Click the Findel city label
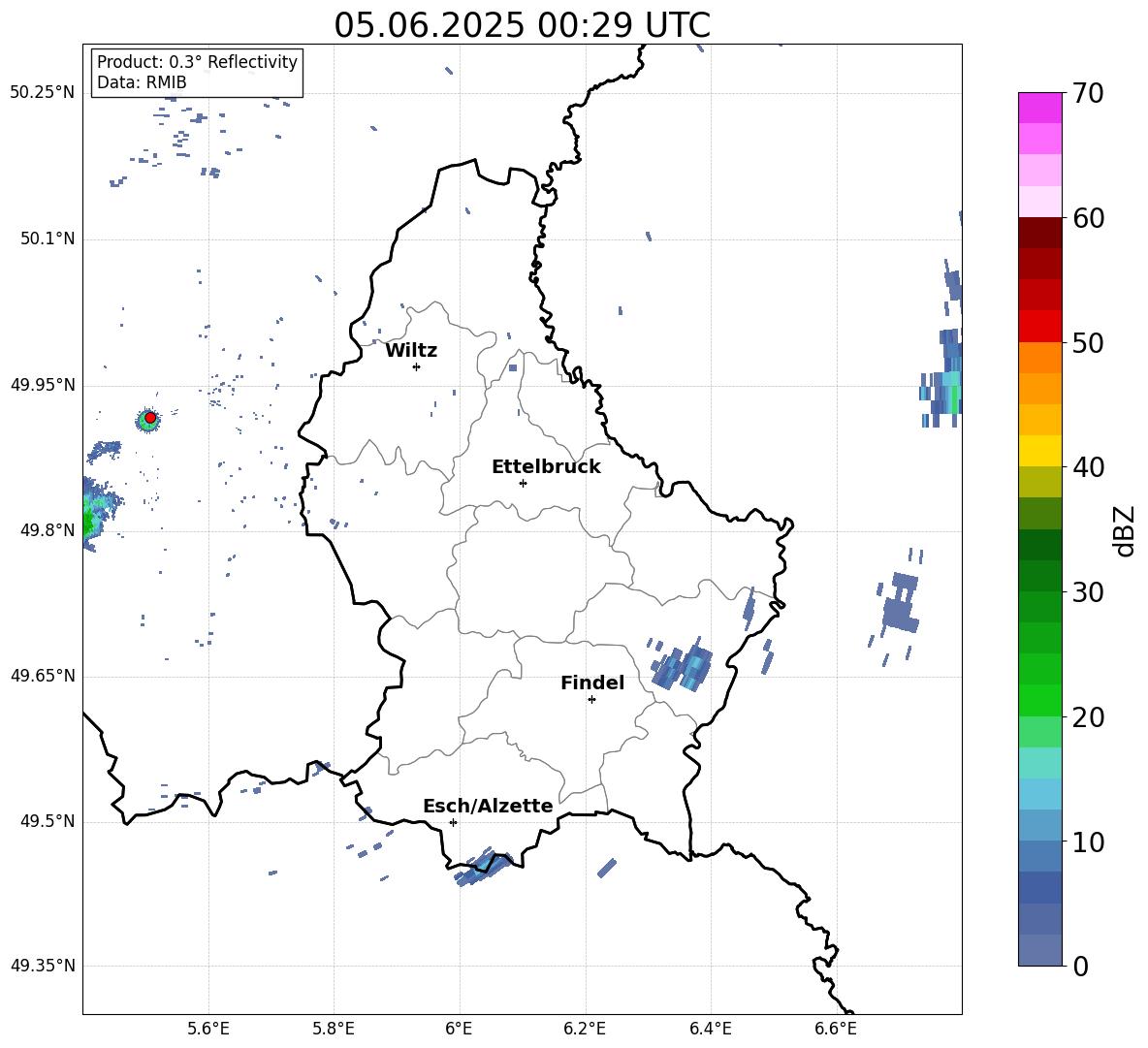 click(x=592, y=683)
